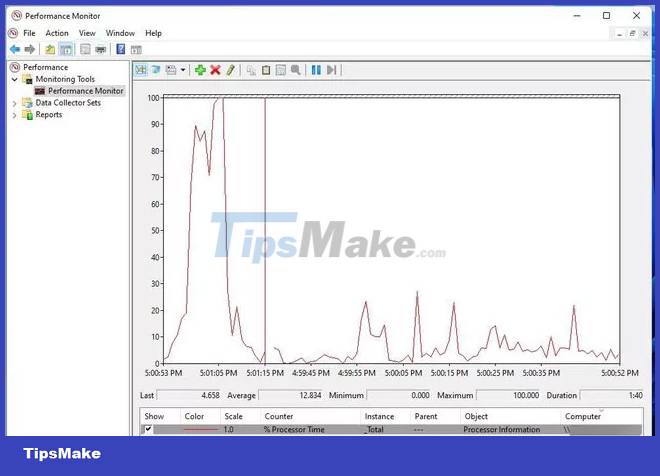Open graph Properties icon in graph toolbar
Viewport: 660px width, 476px height.
(x=281, y=70)
